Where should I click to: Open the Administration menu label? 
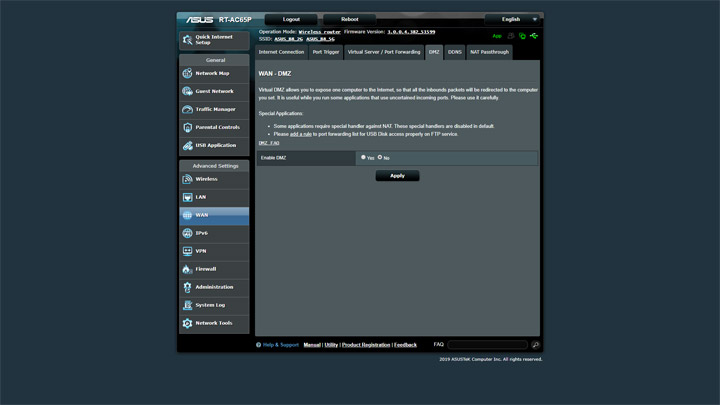(x=214, y=287)
